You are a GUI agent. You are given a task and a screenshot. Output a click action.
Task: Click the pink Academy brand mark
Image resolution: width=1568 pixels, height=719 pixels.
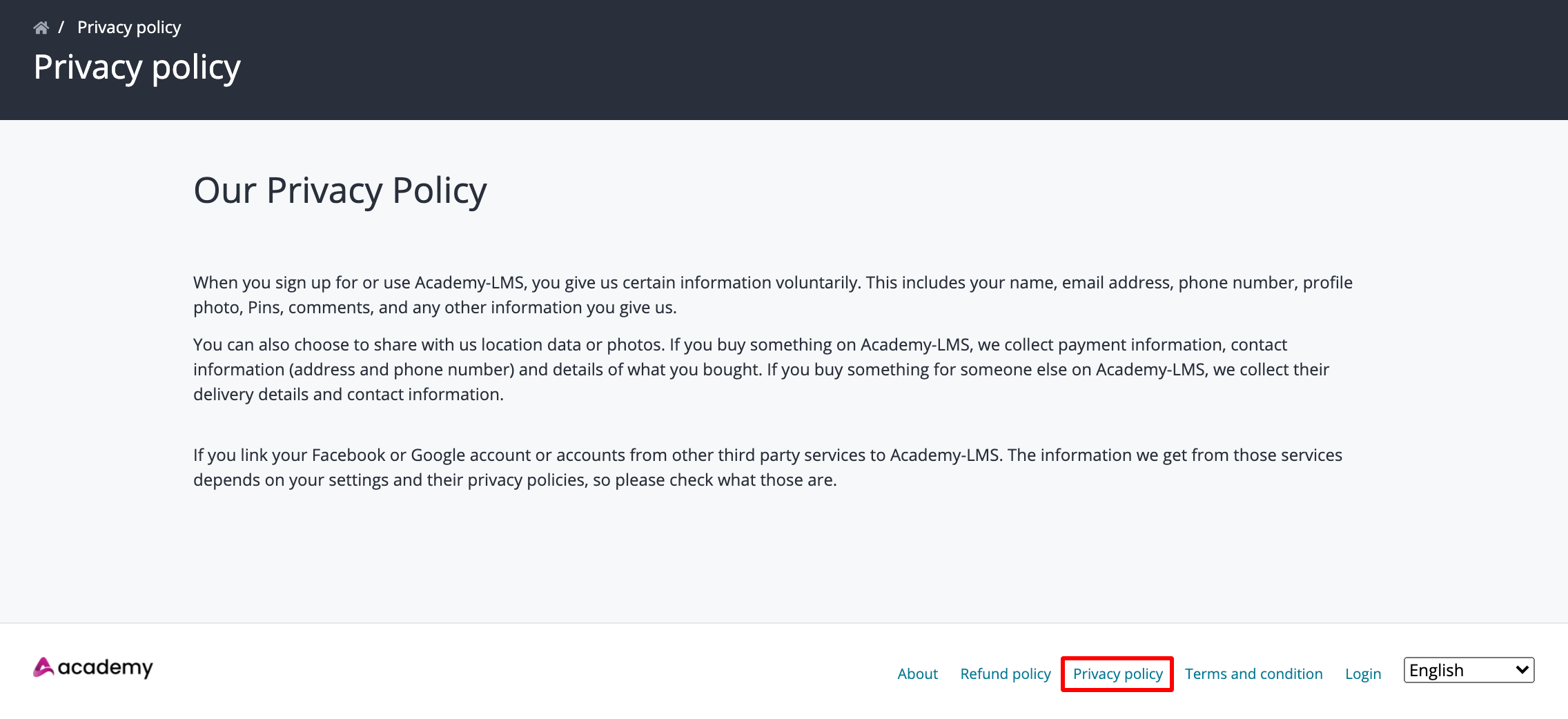tap(43, 667)
